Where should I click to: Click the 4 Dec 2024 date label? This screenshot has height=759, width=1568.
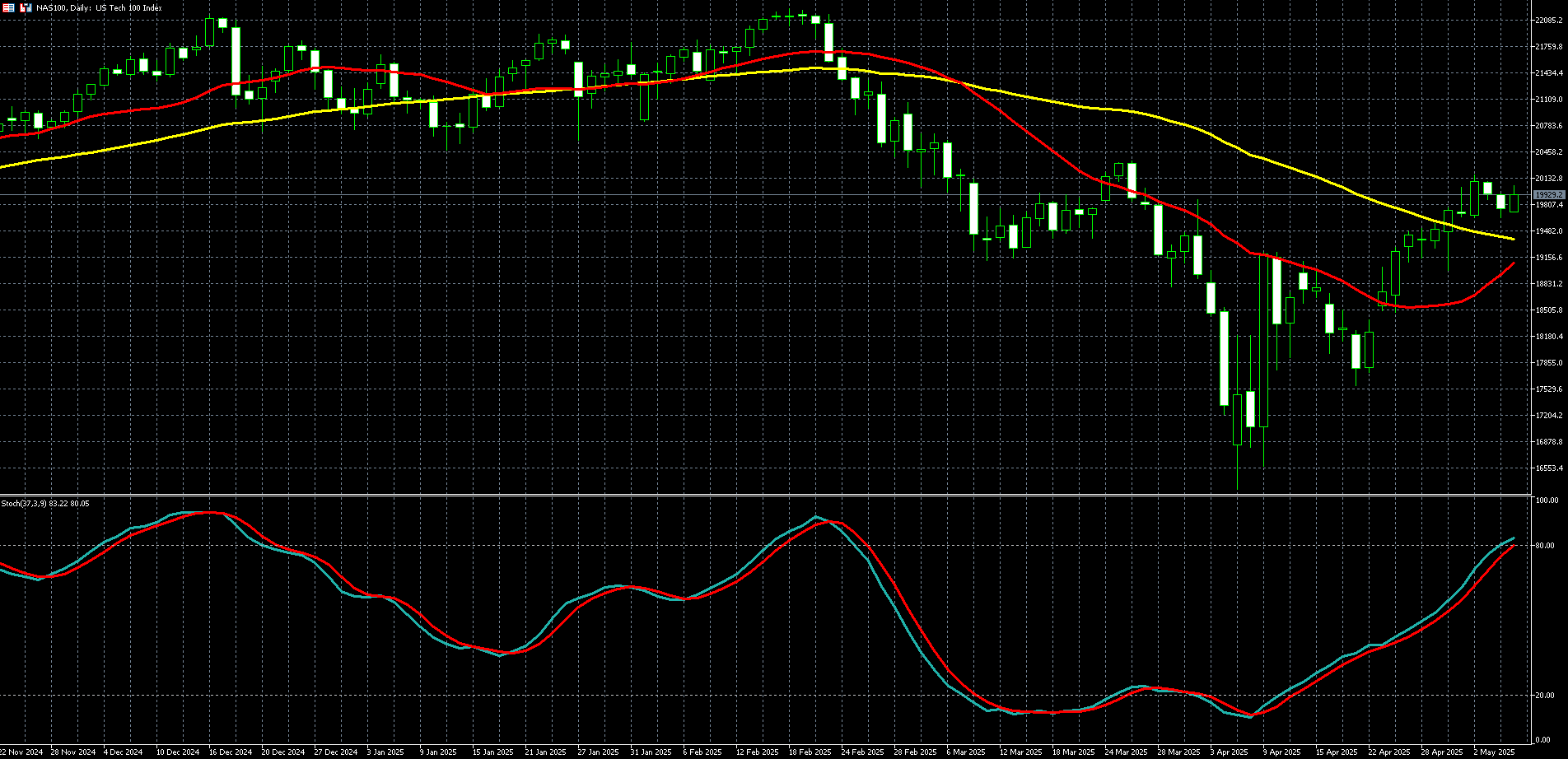[x=124, y=752]
